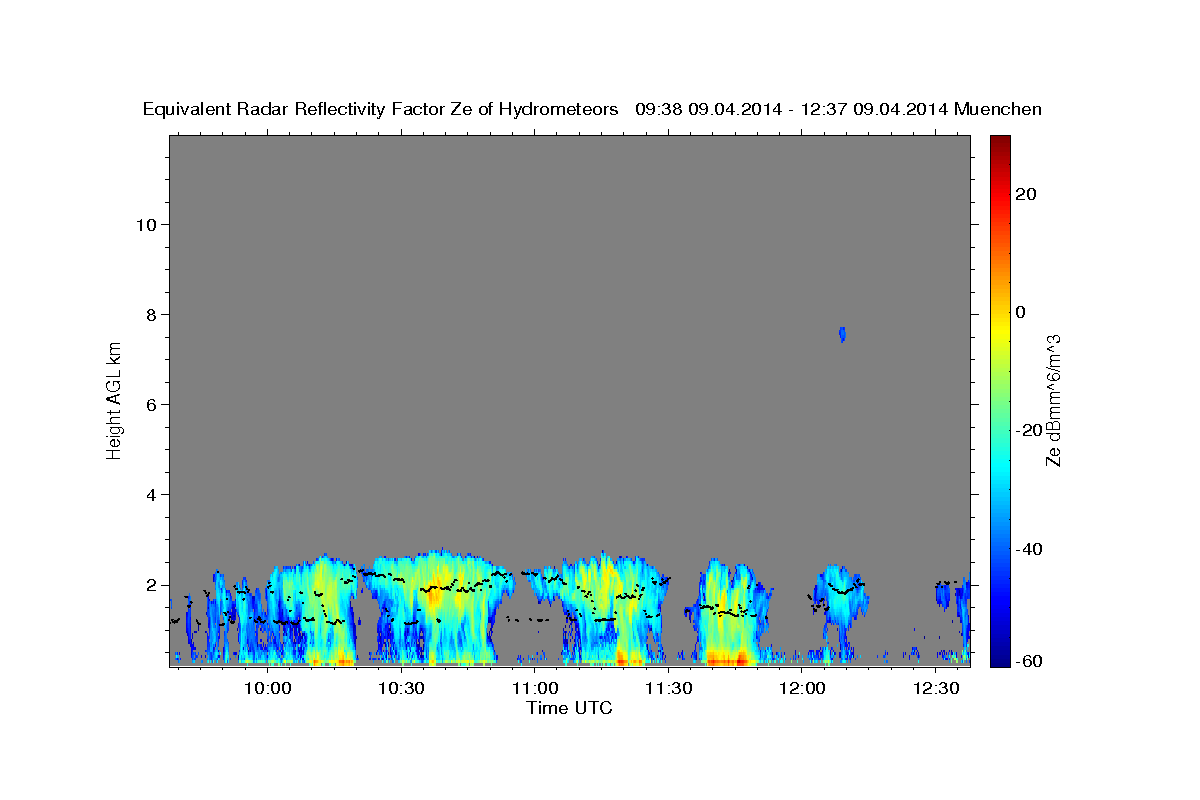Click the colorbar value label 20
This screenshot has height=800, width=1200.
pos(1025,194)
